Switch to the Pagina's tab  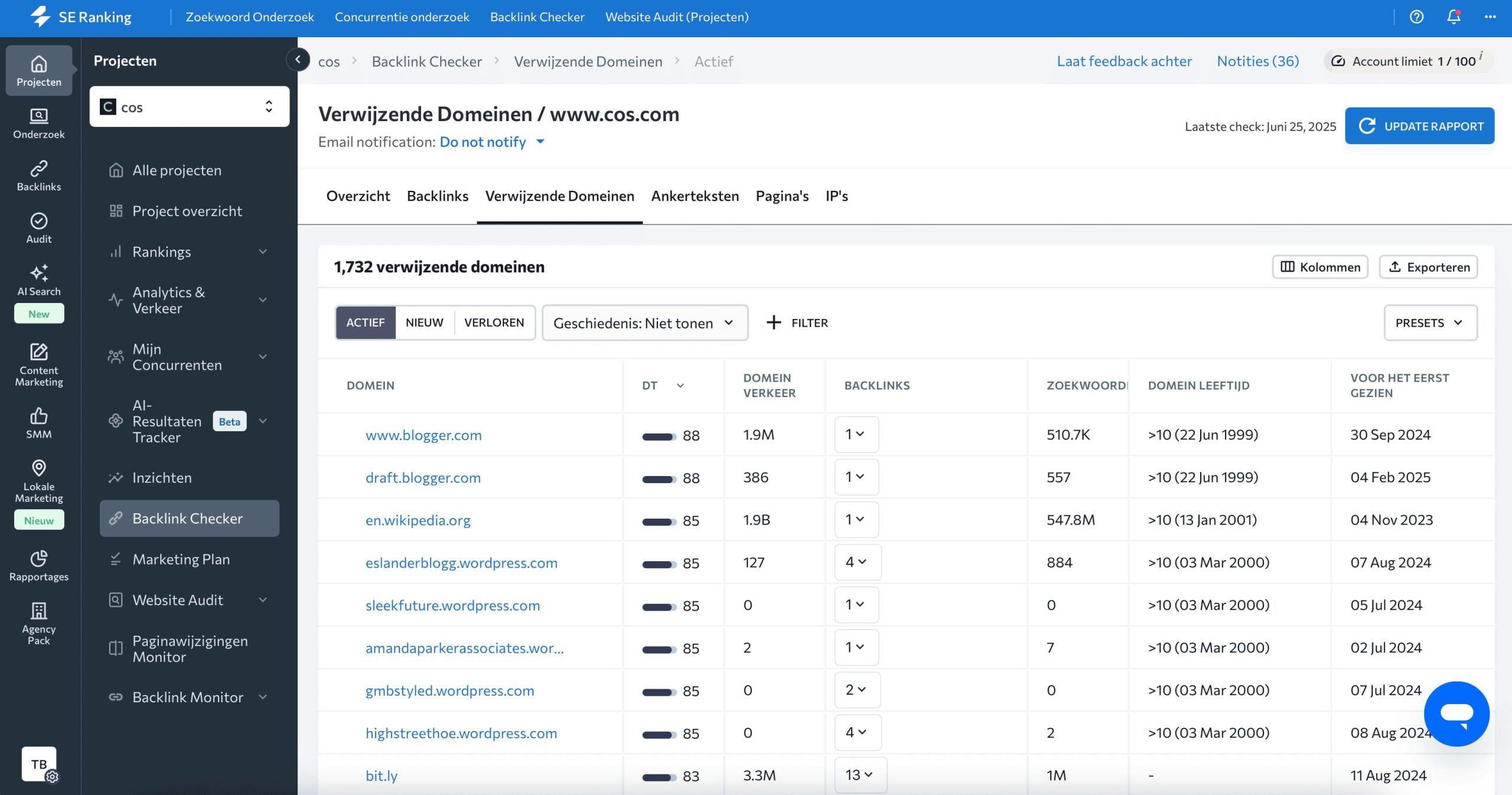click(782, 196)
